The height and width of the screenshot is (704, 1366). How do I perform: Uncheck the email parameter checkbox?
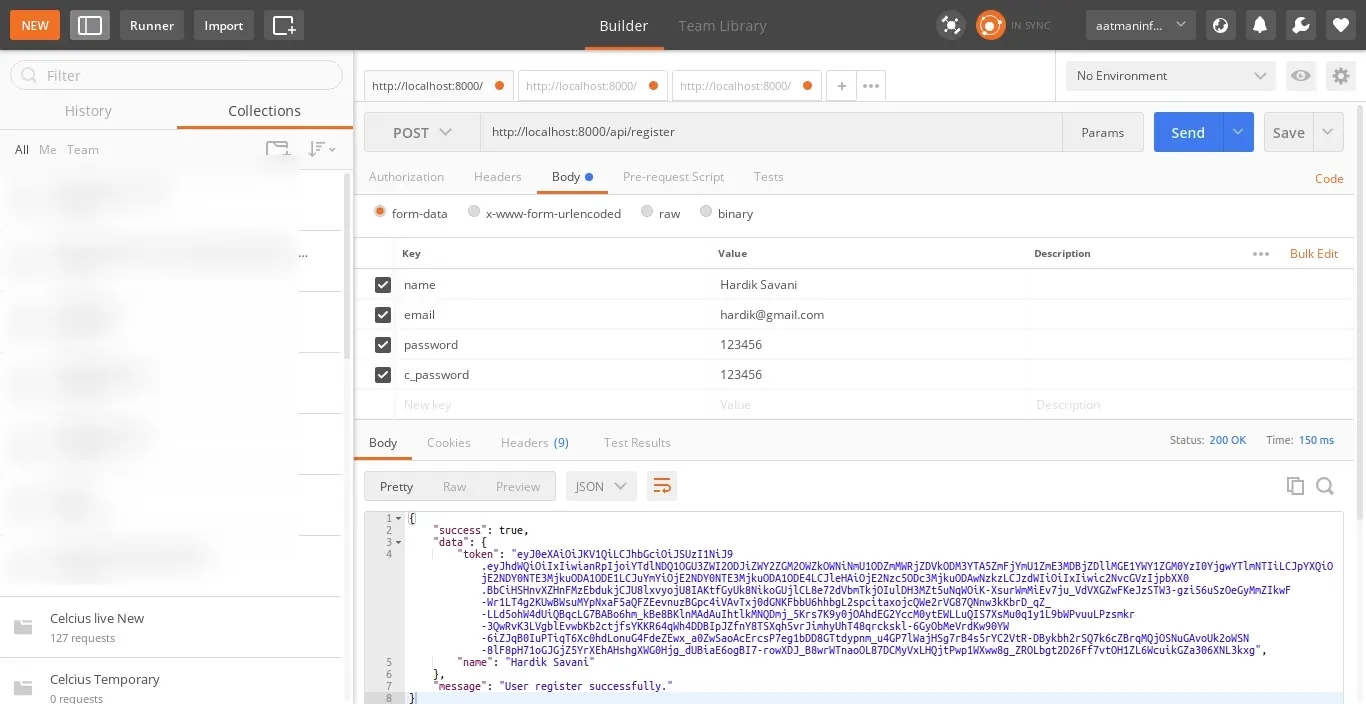[382, 315]
